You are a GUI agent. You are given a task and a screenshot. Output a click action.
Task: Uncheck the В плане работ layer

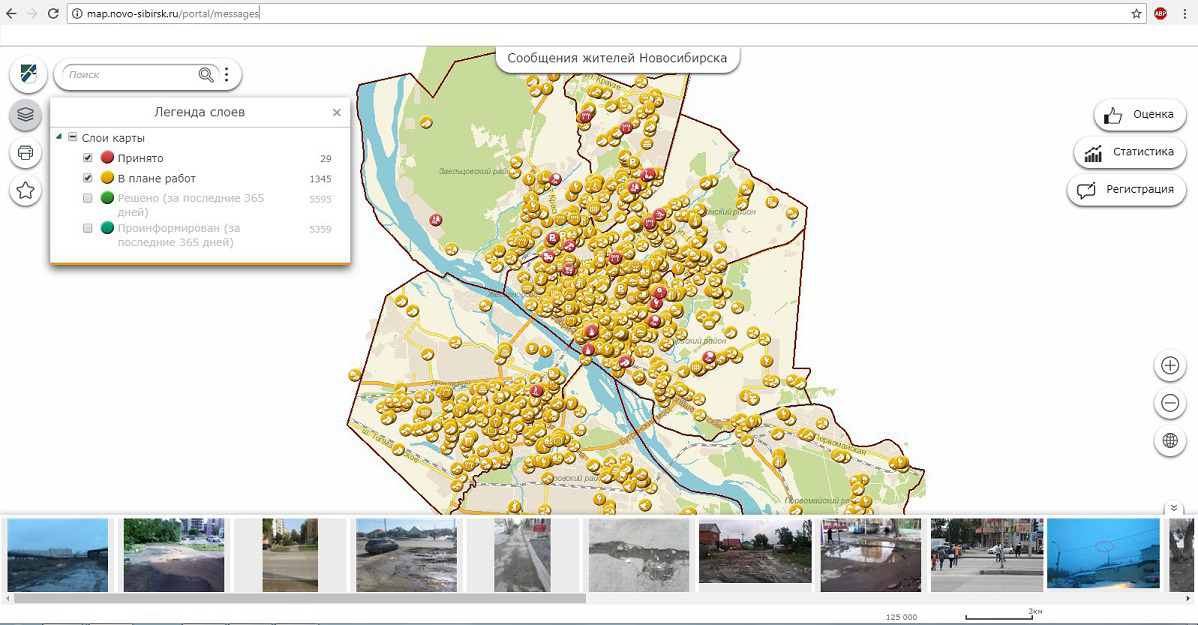pyautogui.click(x=88, y=178)
